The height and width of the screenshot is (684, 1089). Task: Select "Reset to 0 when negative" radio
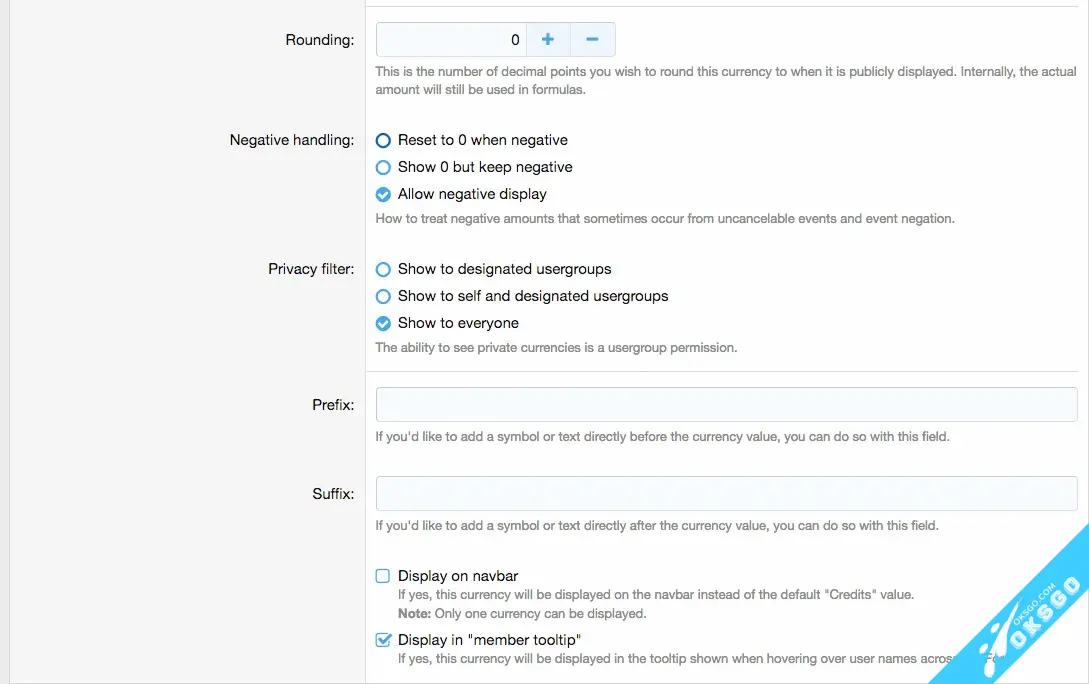(383, 141)
